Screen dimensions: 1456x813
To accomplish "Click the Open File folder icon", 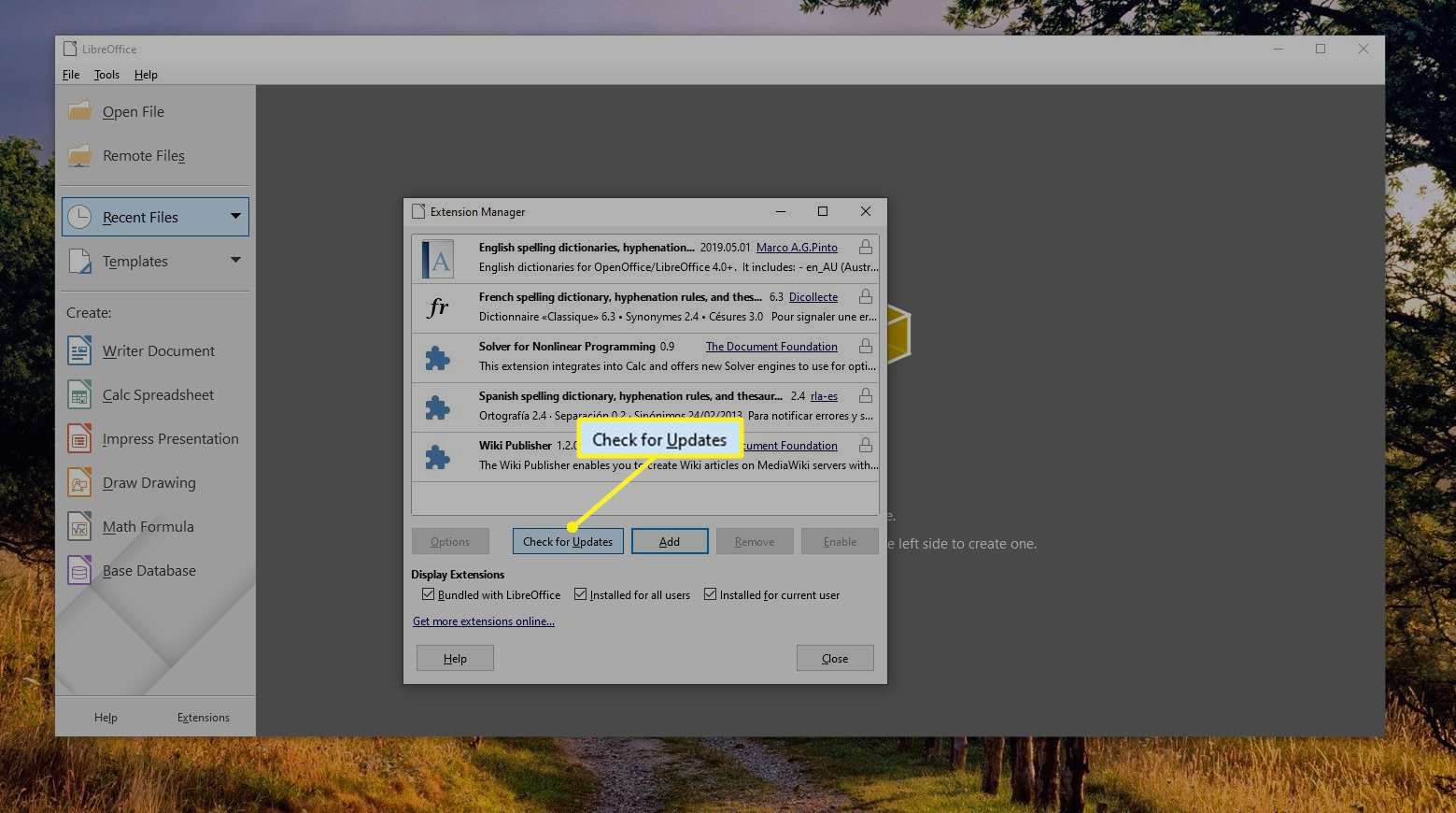I will click(79, 111).
